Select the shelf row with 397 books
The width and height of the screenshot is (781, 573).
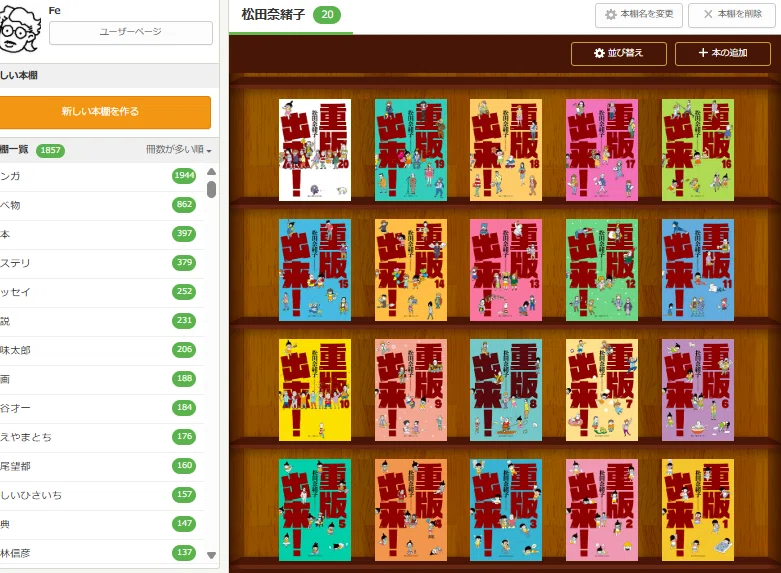[x=102, y=234]
